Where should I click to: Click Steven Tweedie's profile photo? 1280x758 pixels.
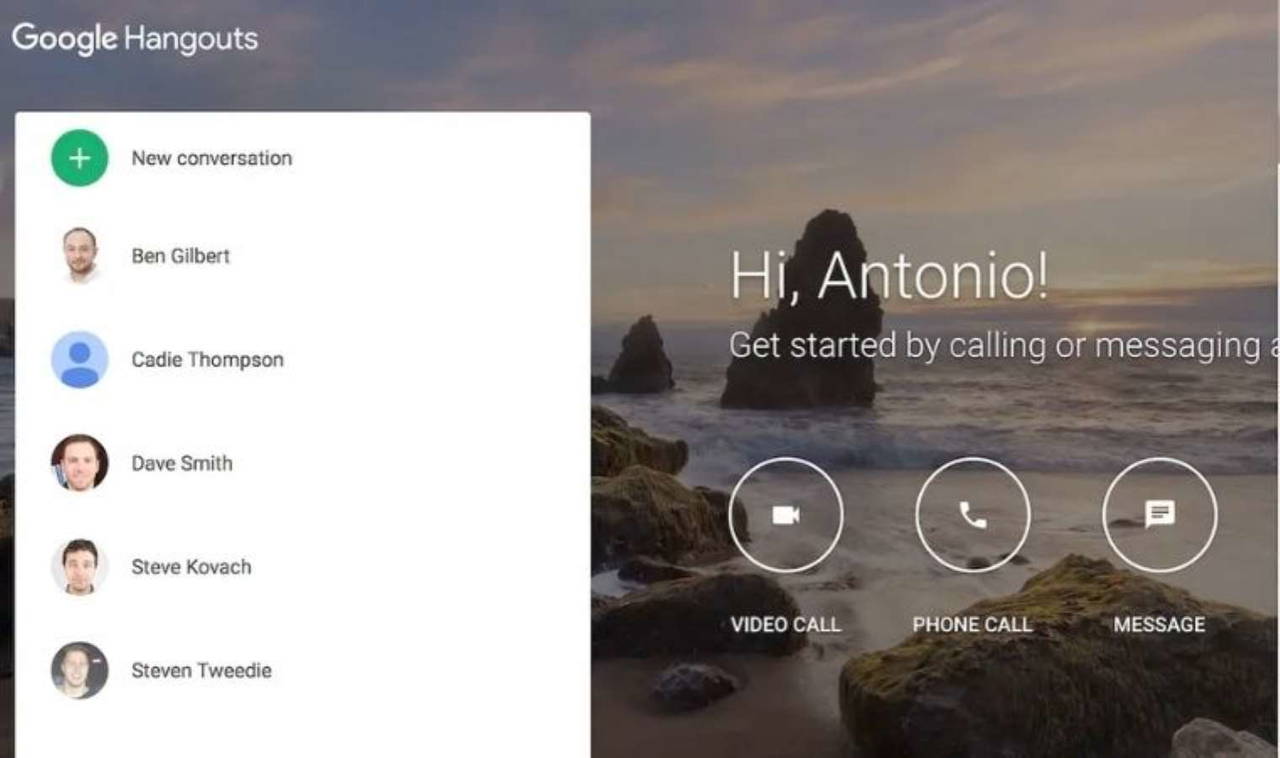[79, 670]
